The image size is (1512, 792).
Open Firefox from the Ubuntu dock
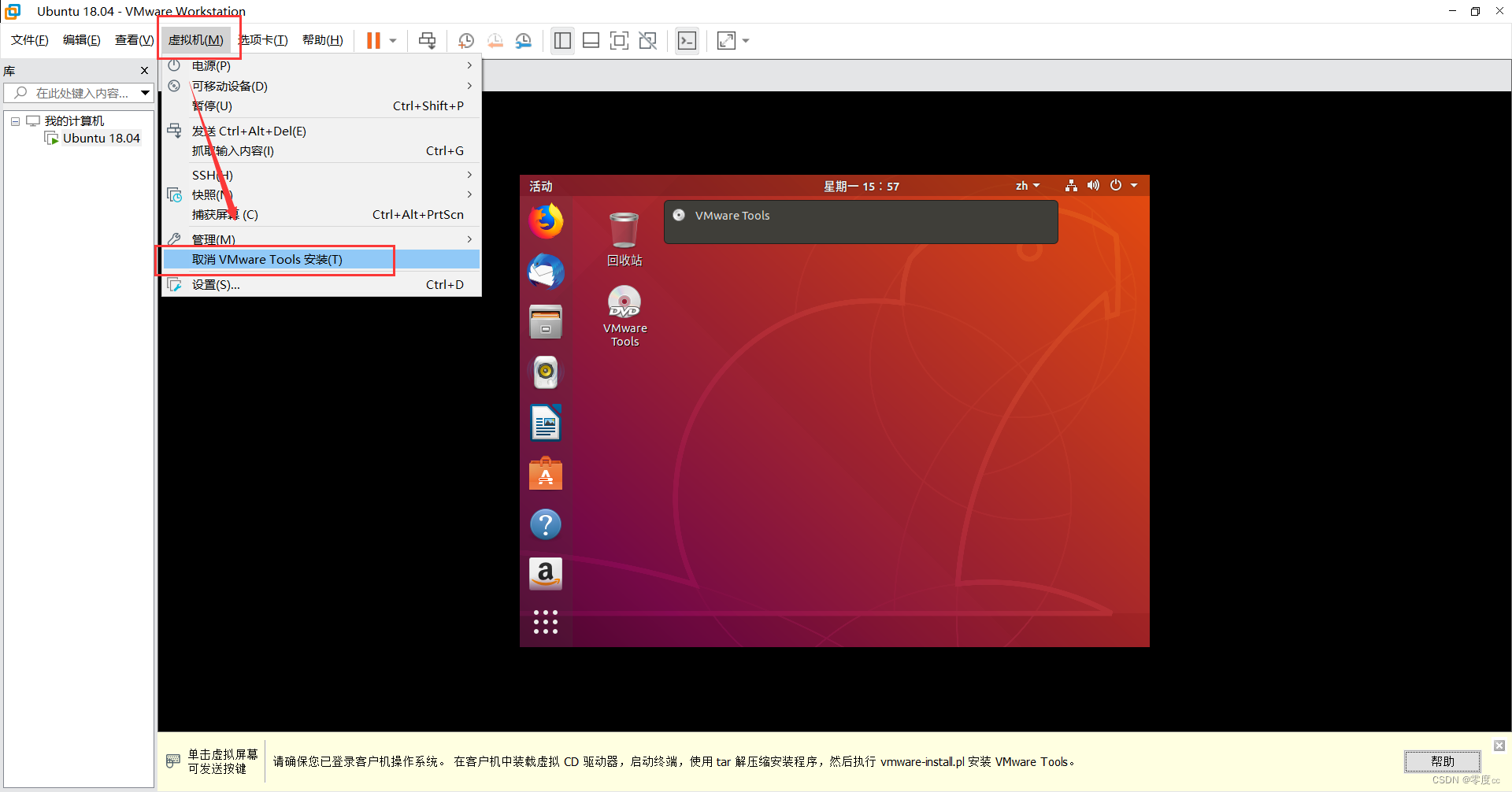(x=546, y=221)
